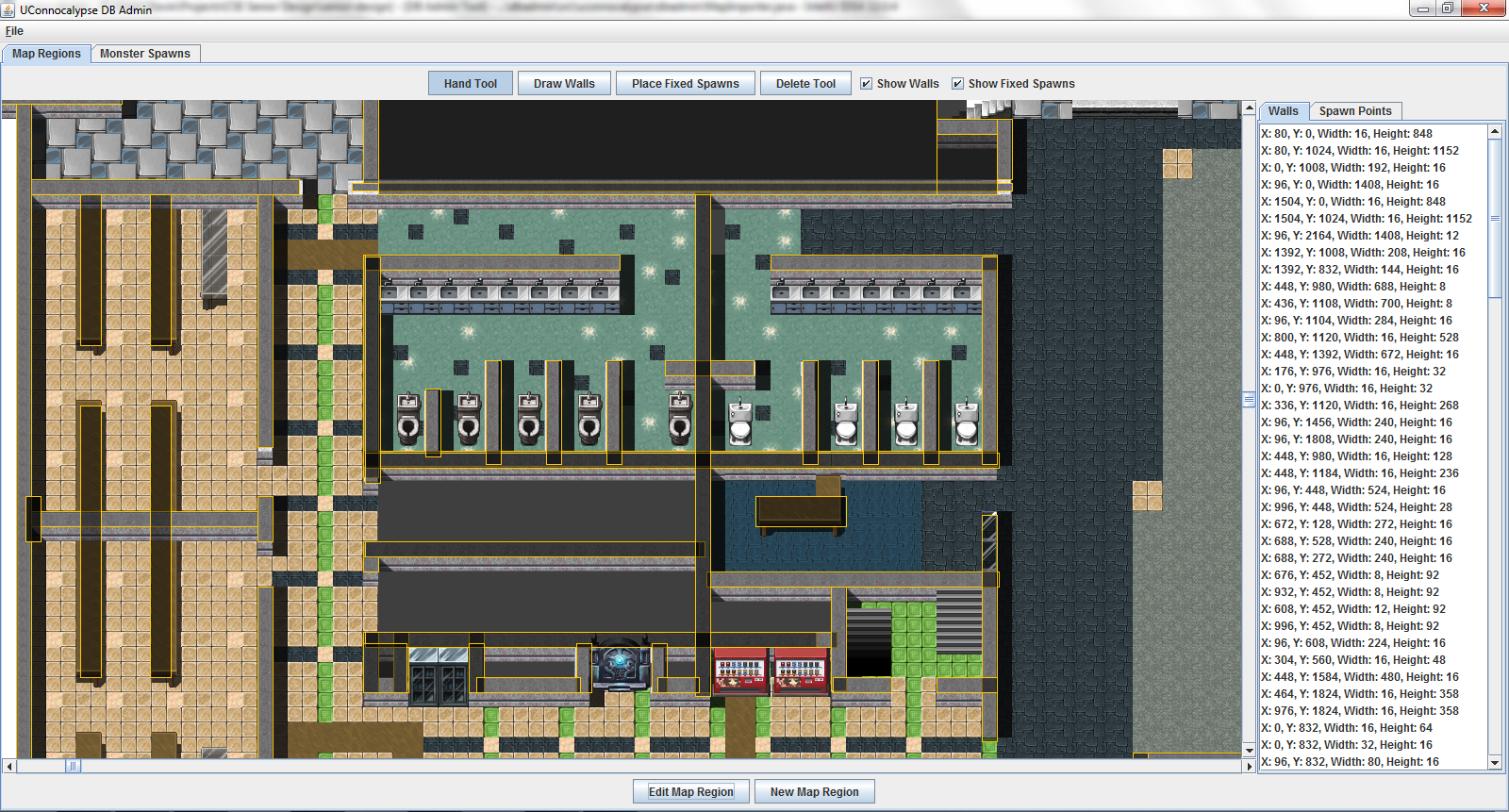This screenshot has height=812, width=1509.
Task: Select the Hand Tool button
Action: [x=471, y=83]
